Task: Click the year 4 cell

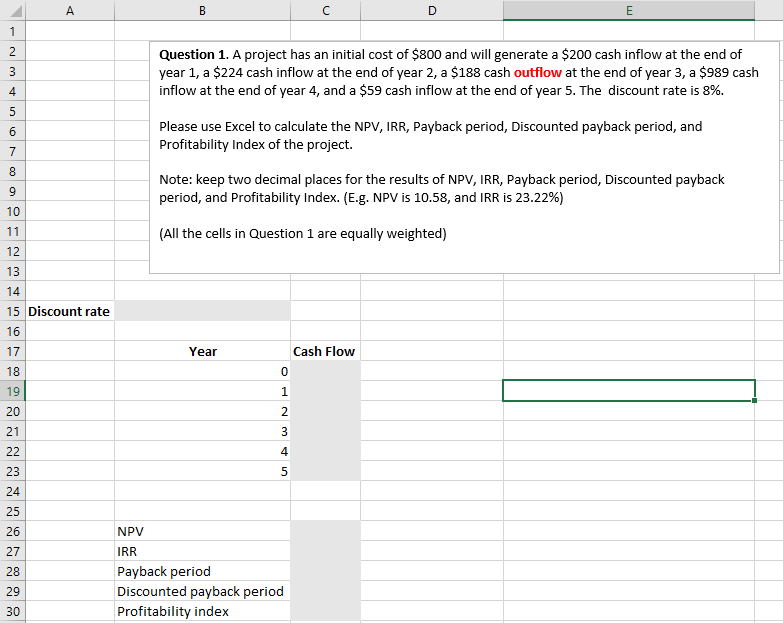Action: [202, 451]
